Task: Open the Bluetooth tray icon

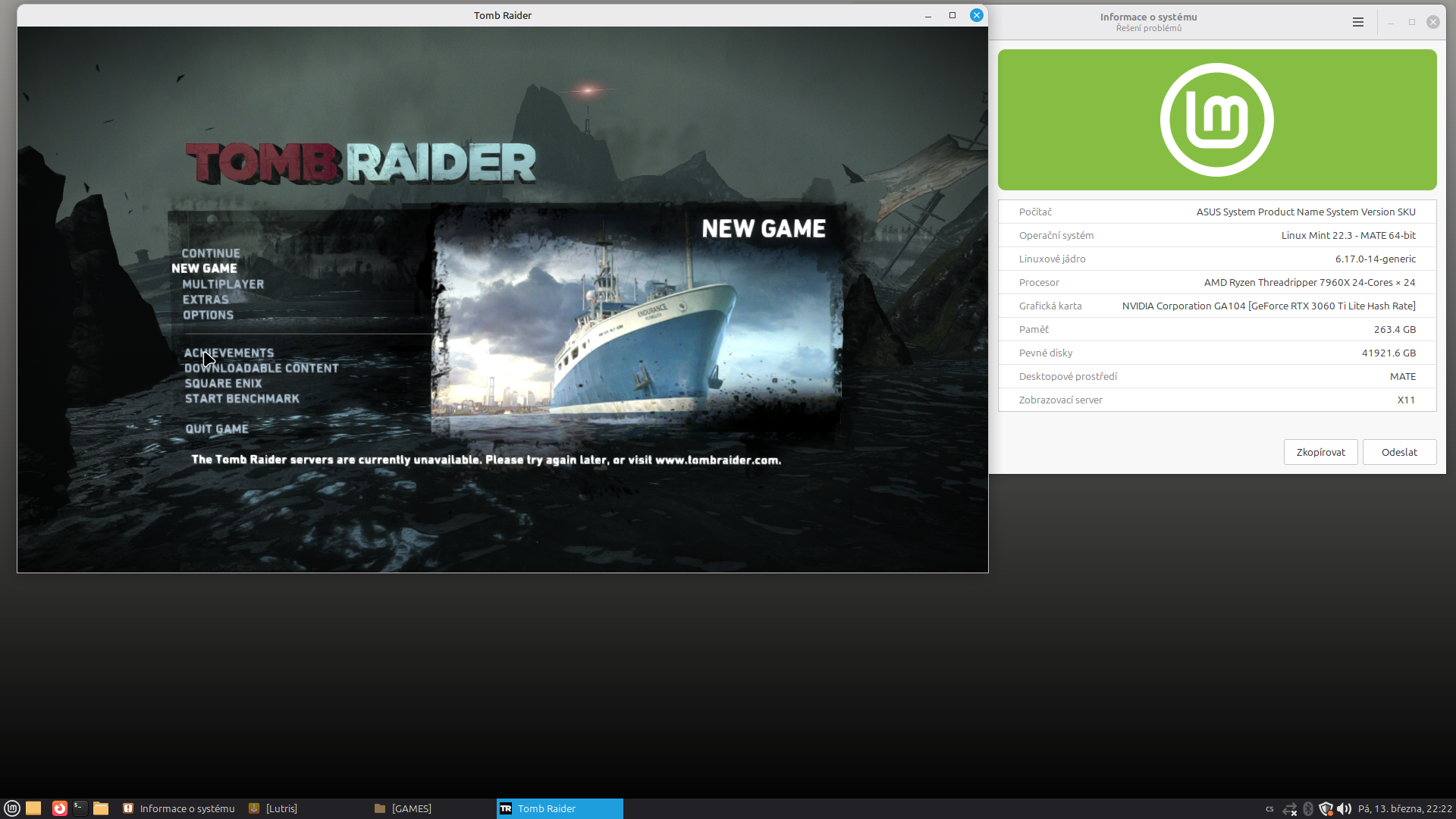Action: click(x=1308, y=809)
